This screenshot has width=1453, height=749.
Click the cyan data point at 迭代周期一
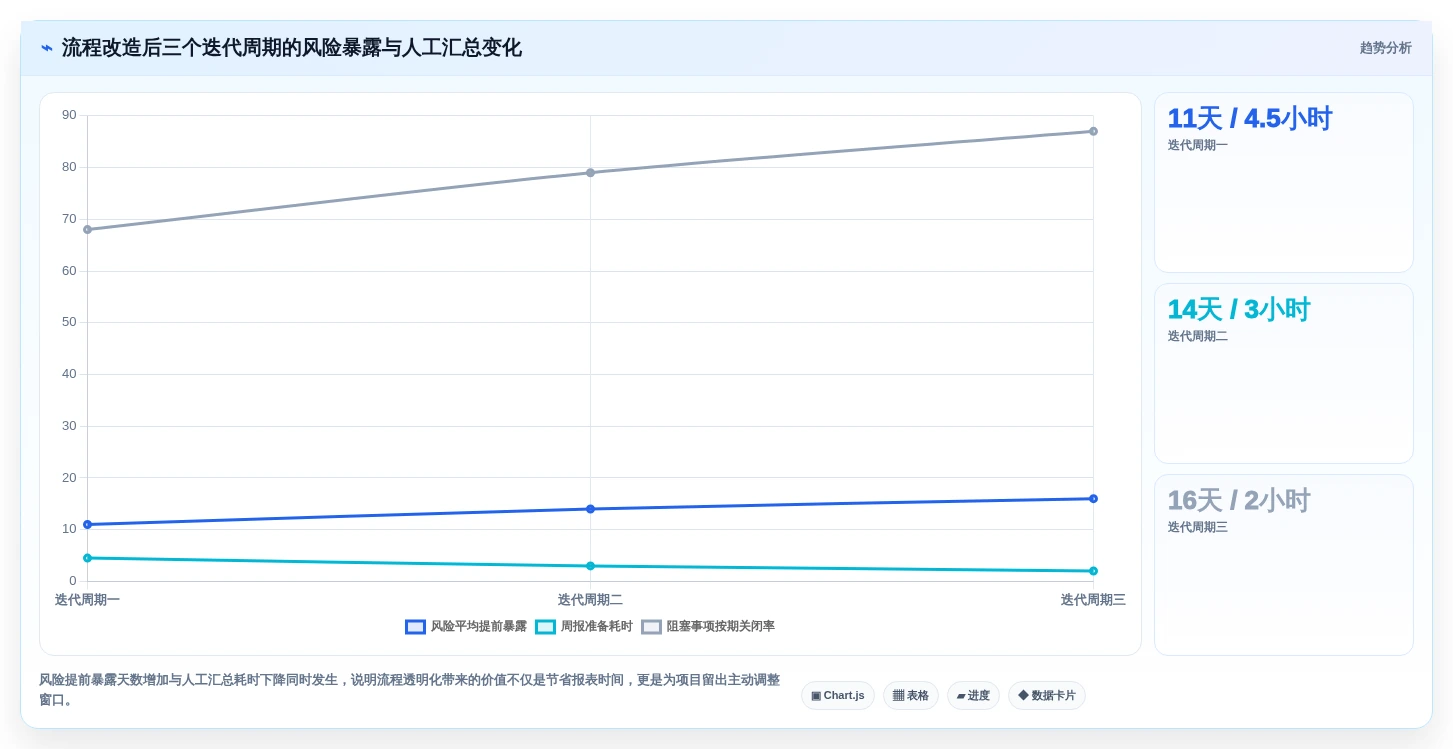[x=87, y=558]
